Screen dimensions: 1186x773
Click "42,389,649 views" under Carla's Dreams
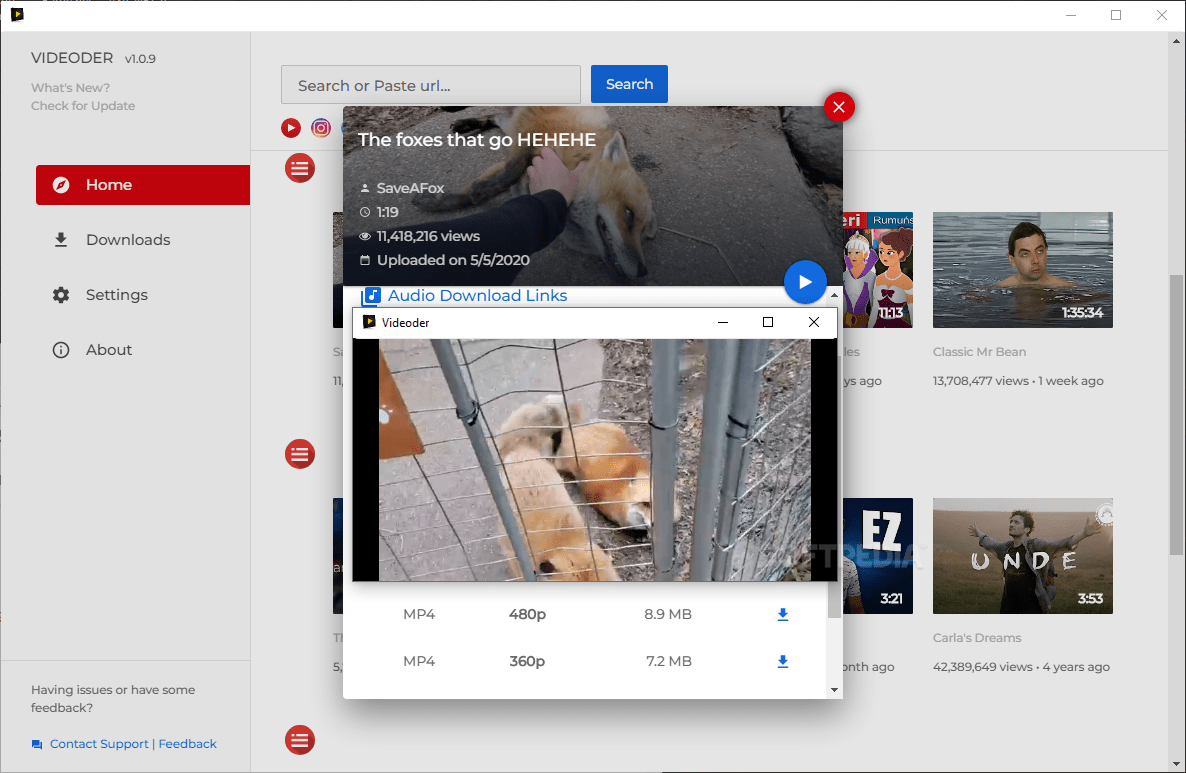point(983,667)
